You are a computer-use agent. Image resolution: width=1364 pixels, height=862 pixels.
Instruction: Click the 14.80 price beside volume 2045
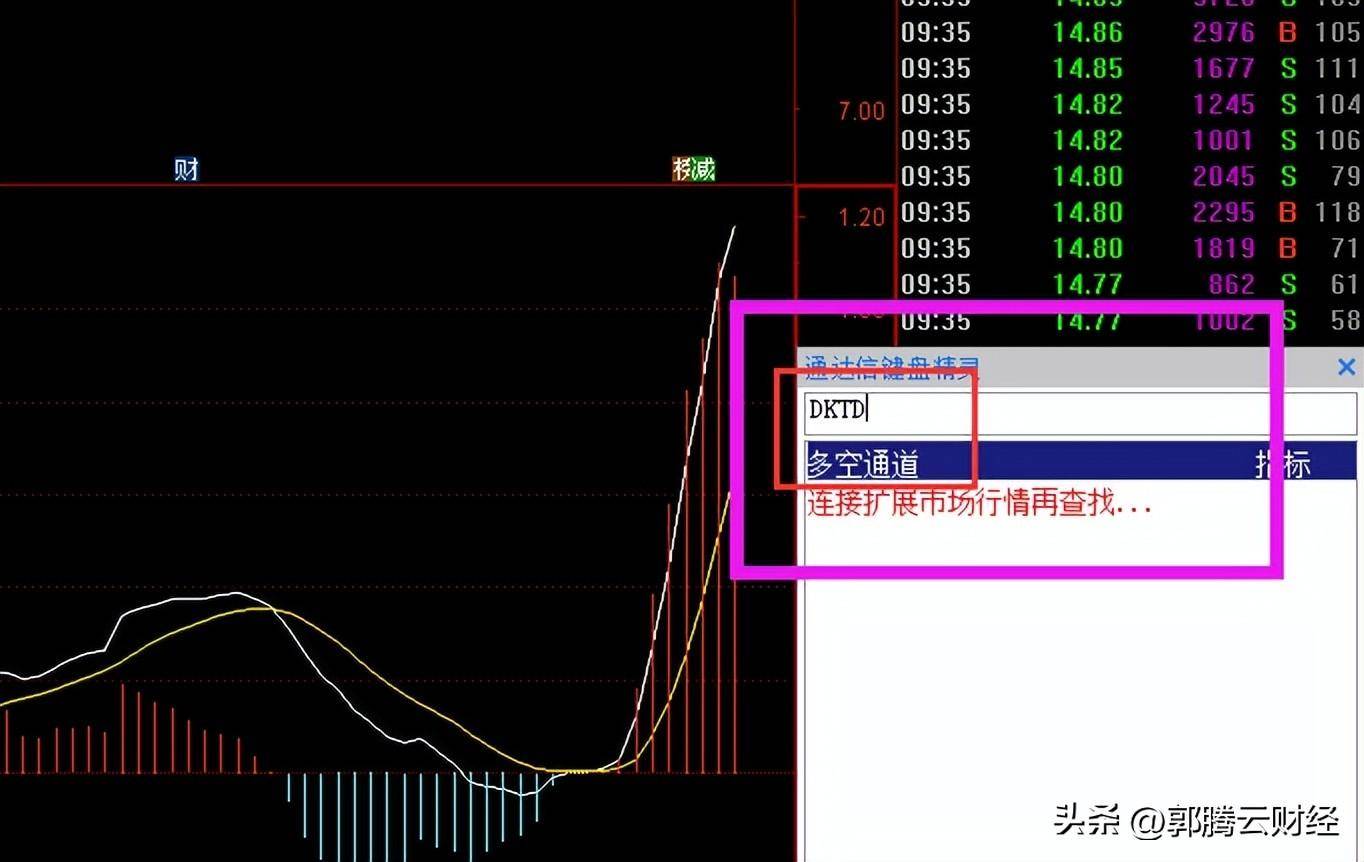pyautogui.click(x=1088, y=177)
